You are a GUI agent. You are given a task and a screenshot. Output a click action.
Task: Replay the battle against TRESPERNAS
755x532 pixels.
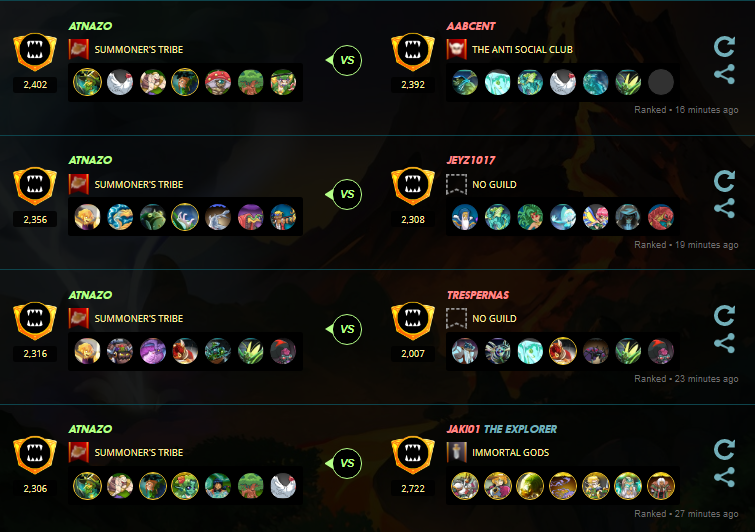coord(724,315)
